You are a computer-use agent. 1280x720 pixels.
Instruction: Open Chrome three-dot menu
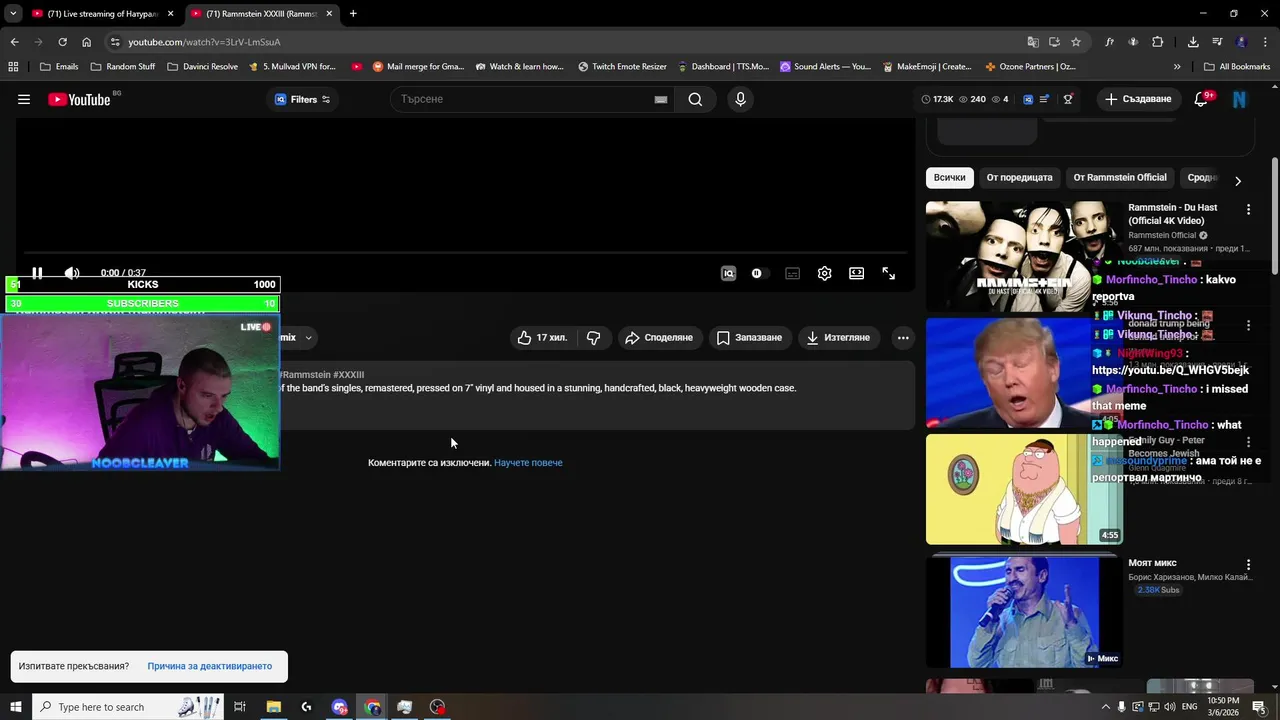[x=1265, y=42]
